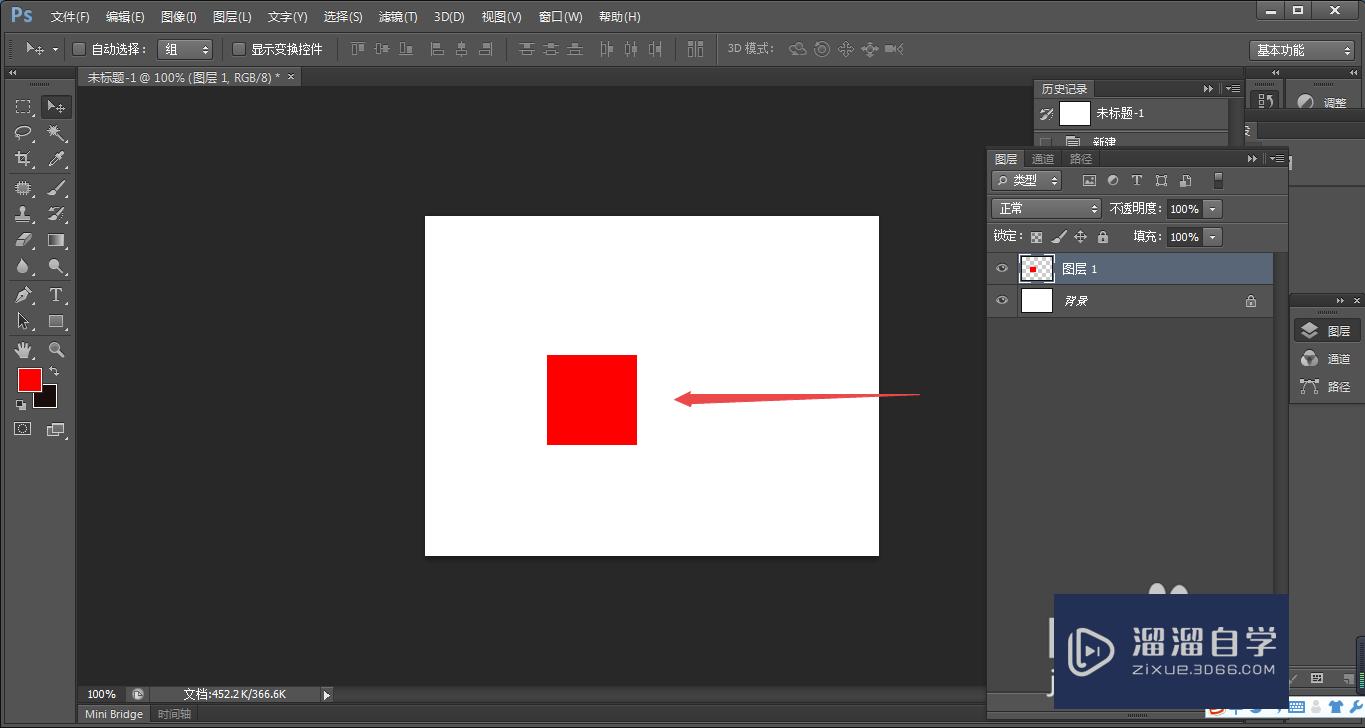Open the 类型 layer filter dropdown
The width and height of the screenshot is (1365, 728).
tap(1027, 181)
